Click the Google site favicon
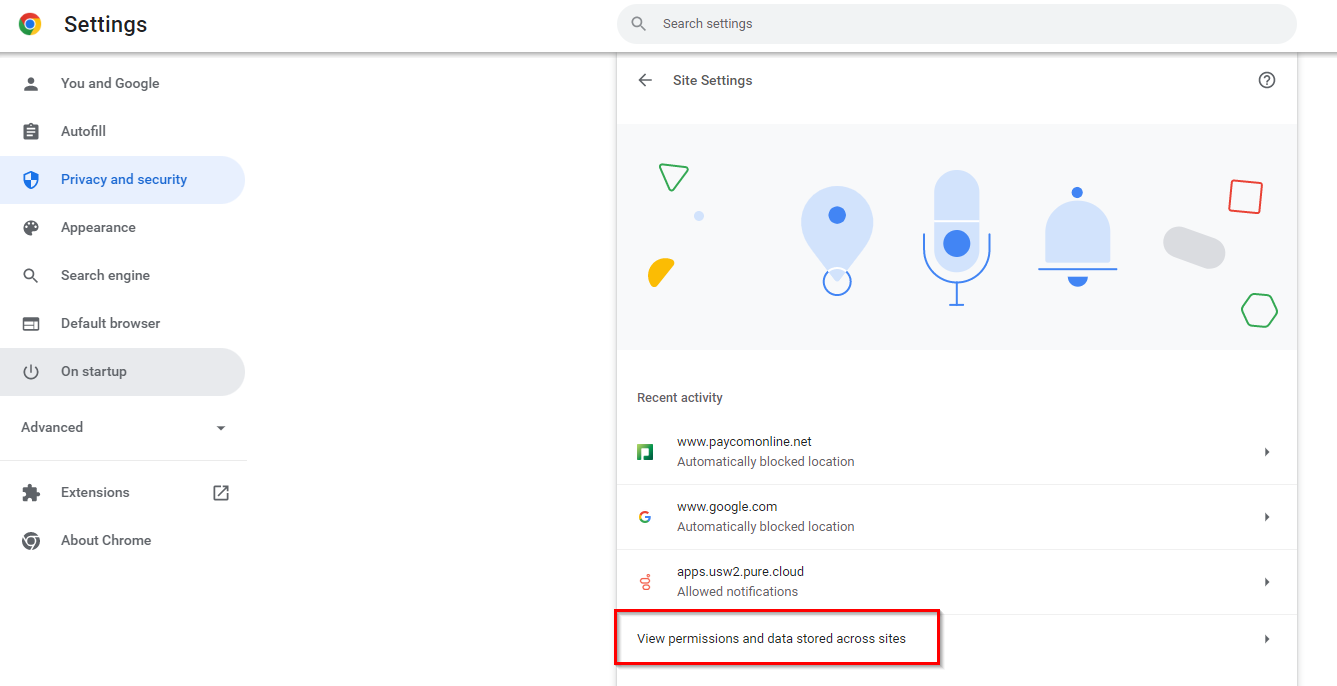 click(x=645, y=517)
